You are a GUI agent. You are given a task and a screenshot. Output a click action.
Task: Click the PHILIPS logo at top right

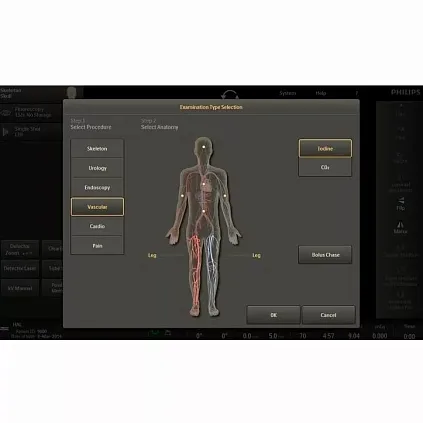tap(406, 92)
